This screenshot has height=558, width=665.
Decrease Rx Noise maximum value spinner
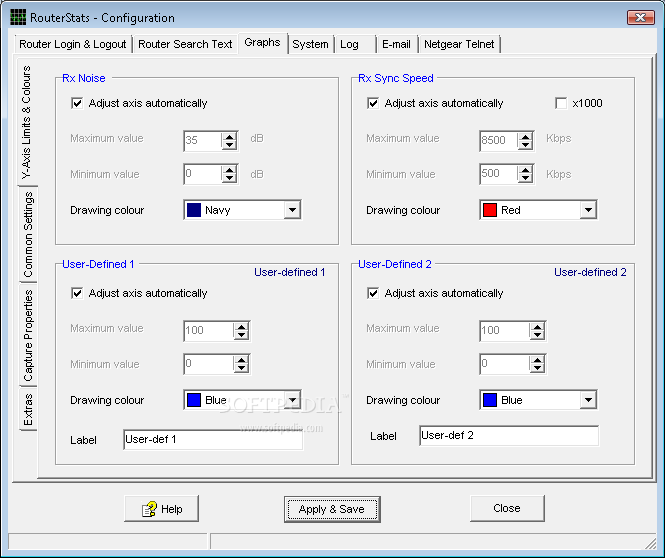229,145
